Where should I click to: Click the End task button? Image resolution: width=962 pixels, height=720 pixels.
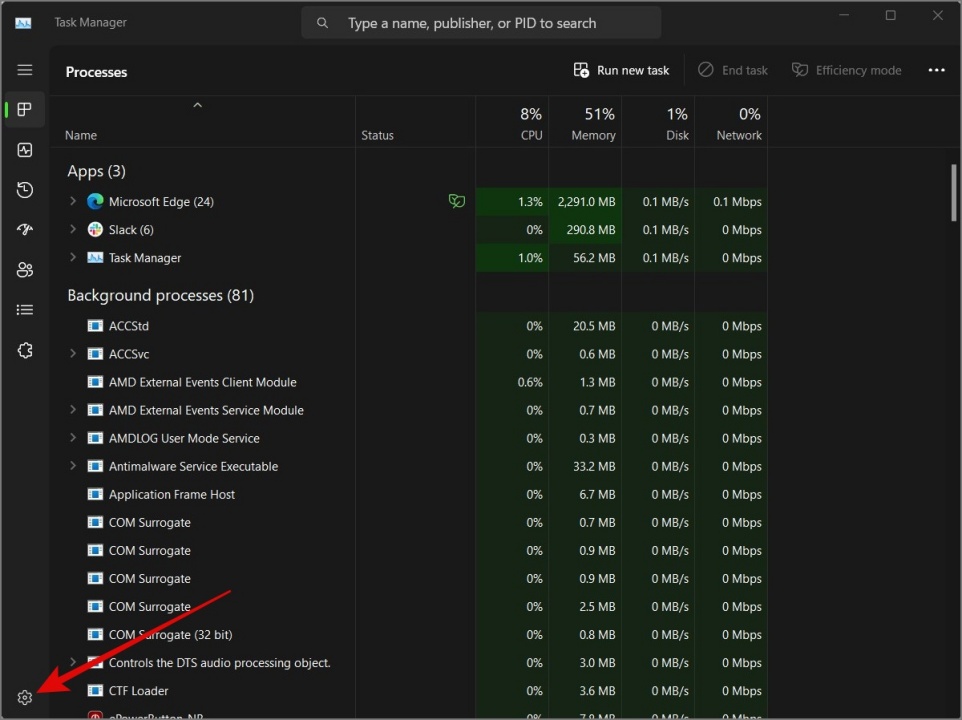733,71
